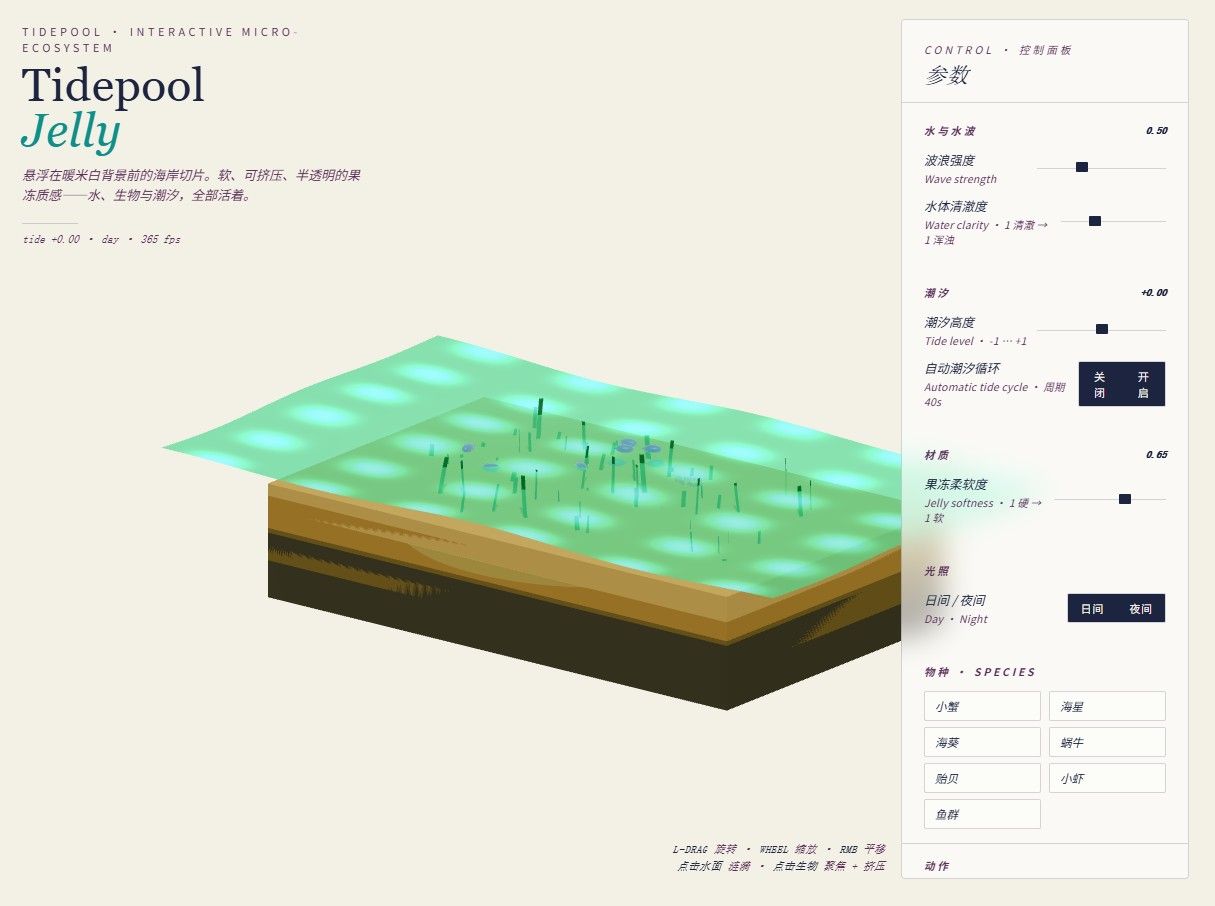The image size is (1215, 906).
Task: Turn on the automatic tide cycle with 开启
Action: click(x=1143, y=384)
